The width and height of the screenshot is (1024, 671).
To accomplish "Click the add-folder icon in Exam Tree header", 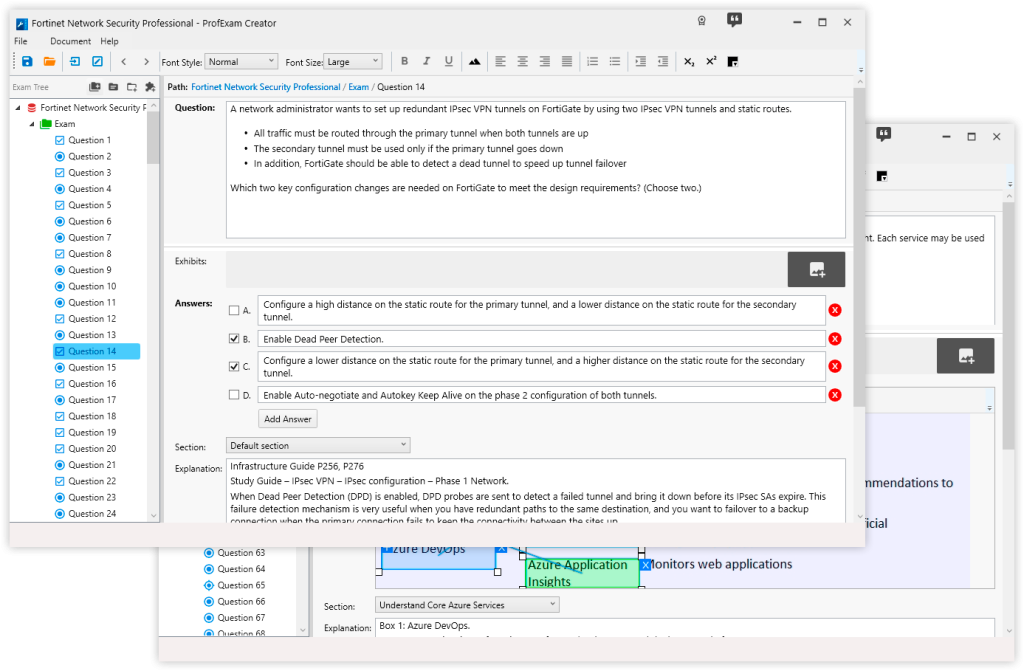I will [x=132, y=87].
